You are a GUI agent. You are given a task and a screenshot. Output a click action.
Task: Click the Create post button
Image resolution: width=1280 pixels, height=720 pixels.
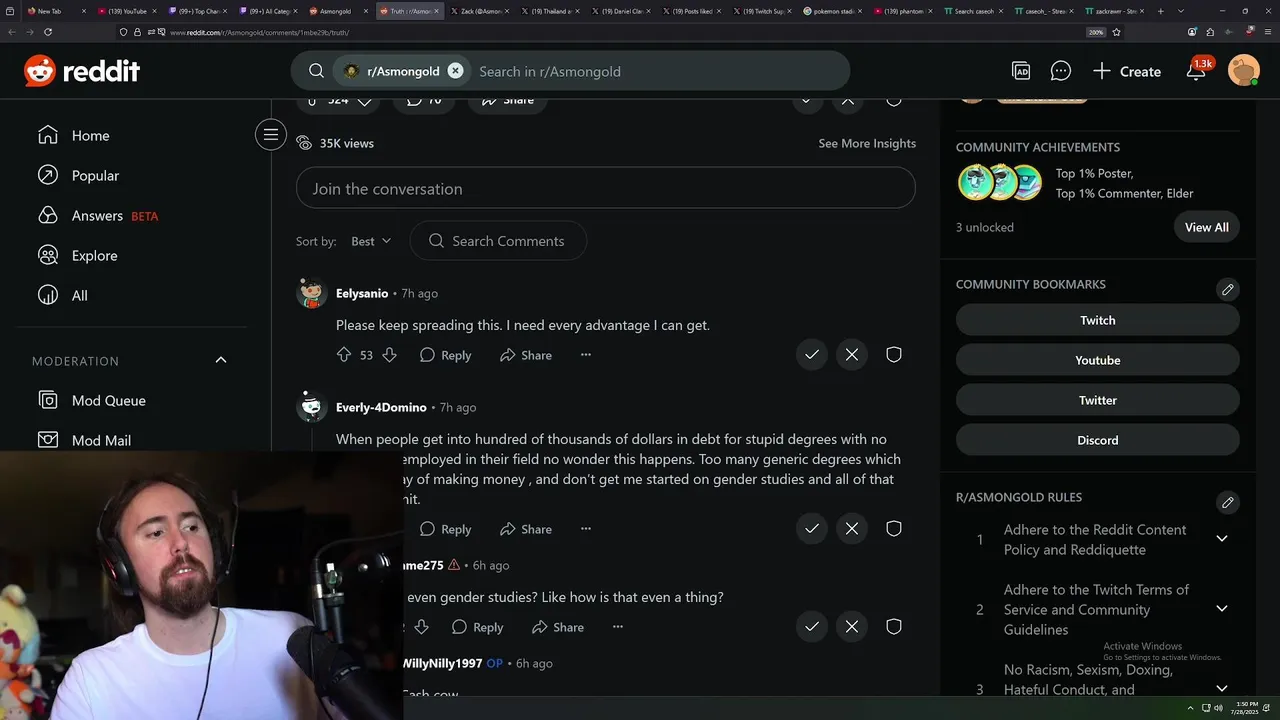coord(1127,71)
